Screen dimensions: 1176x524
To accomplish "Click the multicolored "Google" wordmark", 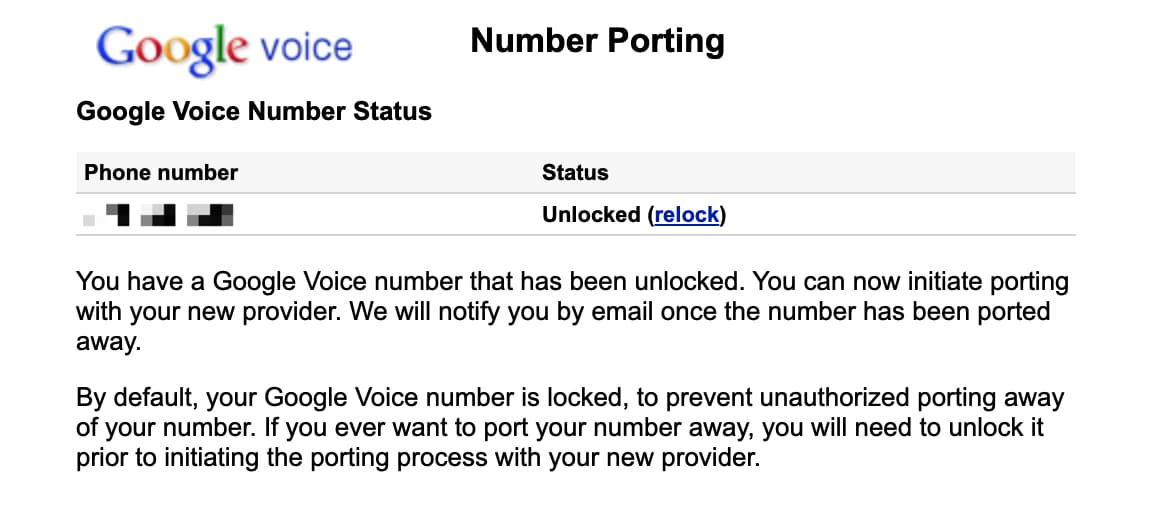I will 171,50.
